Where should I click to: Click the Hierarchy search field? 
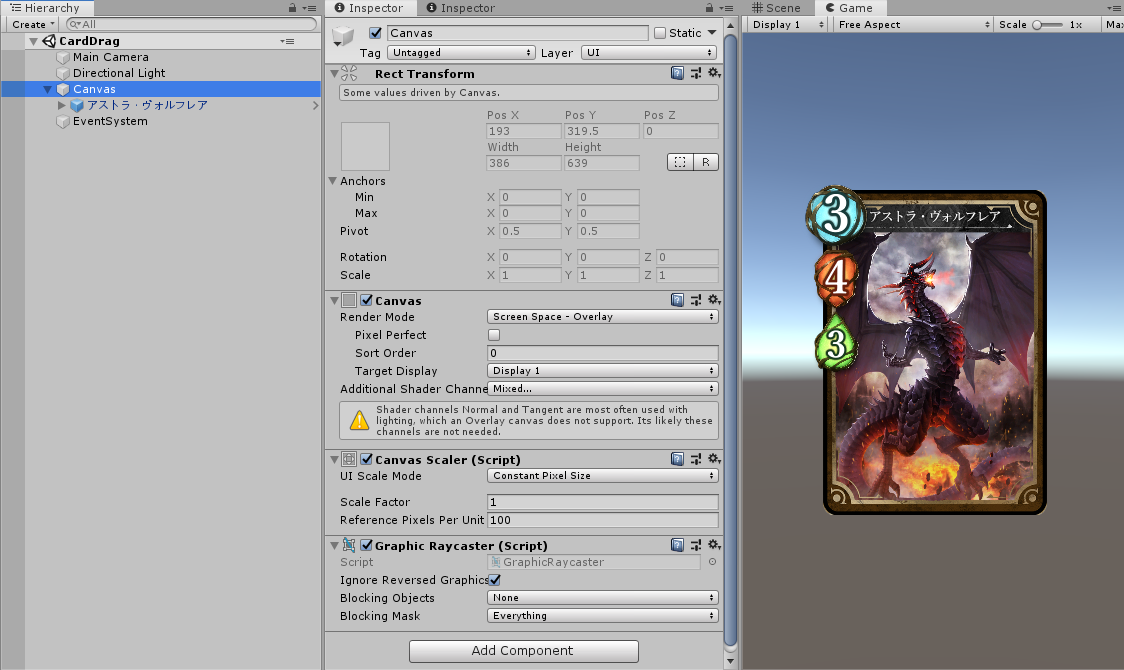point(191,24)
